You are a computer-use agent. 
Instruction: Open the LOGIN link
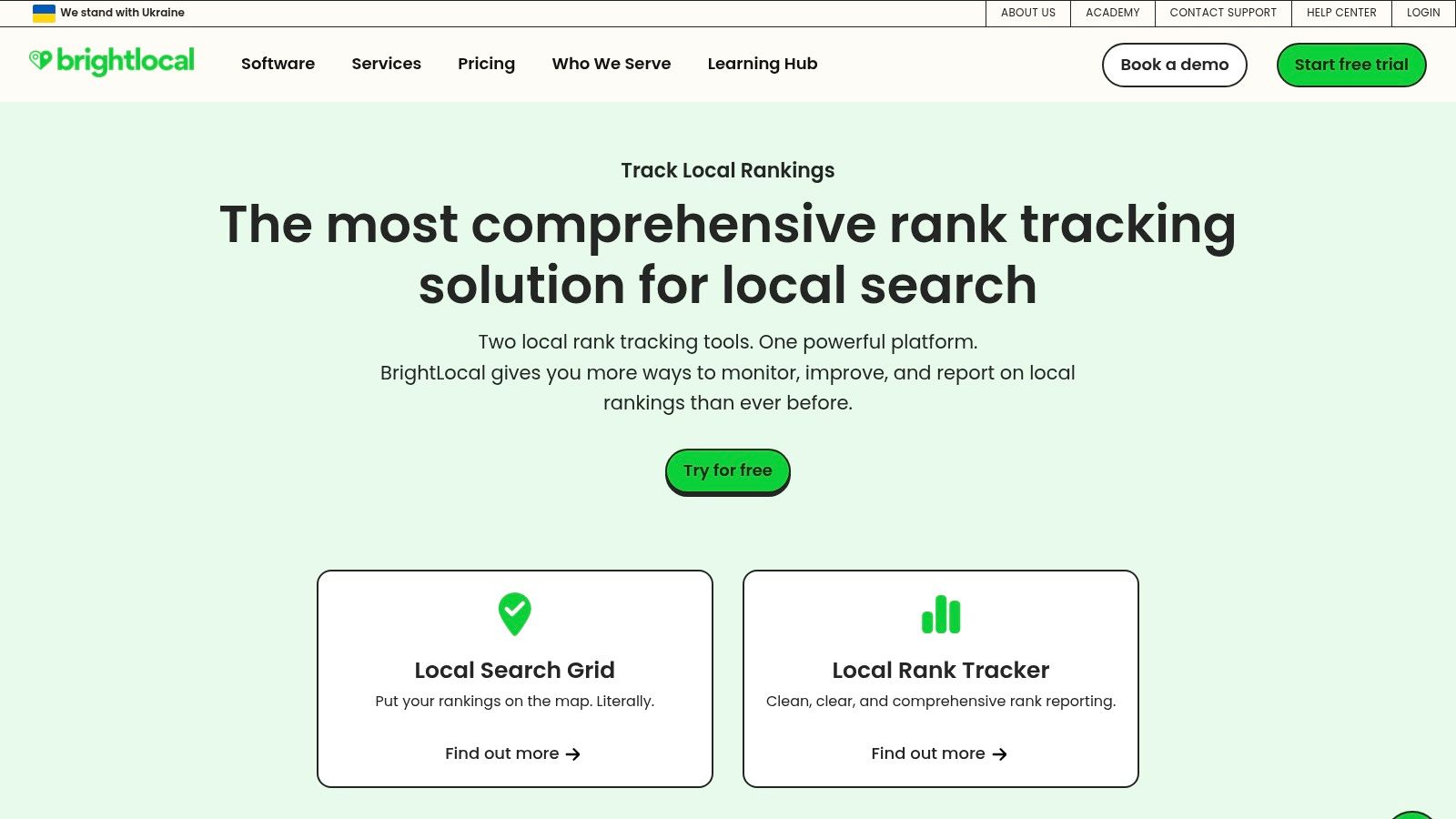coord(1421,13)
